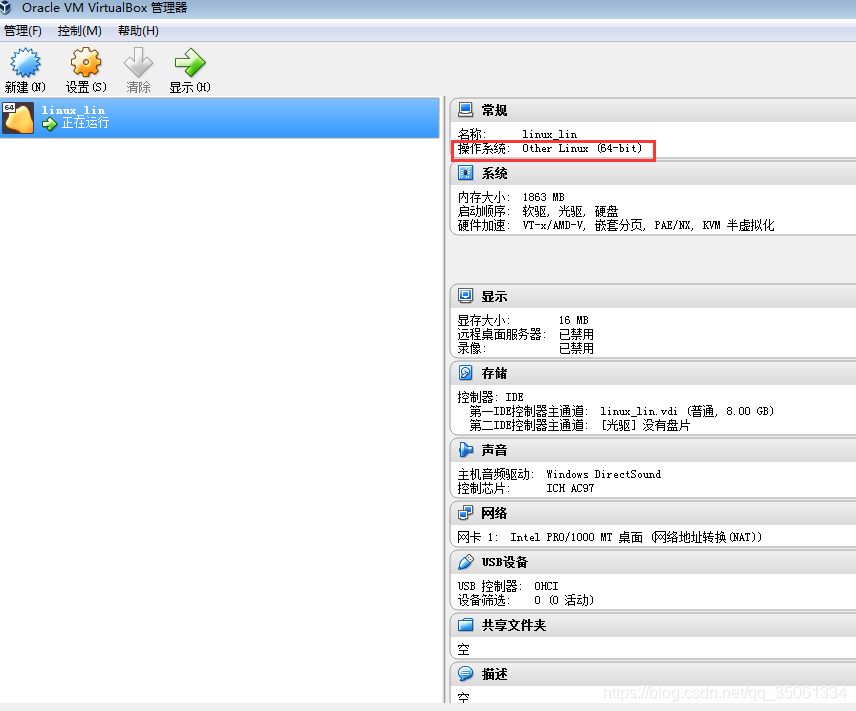Image resolution: width=856 pixels, height=711 pixels.
Task: Click the Windows DirectSound value
Action: 603,475
